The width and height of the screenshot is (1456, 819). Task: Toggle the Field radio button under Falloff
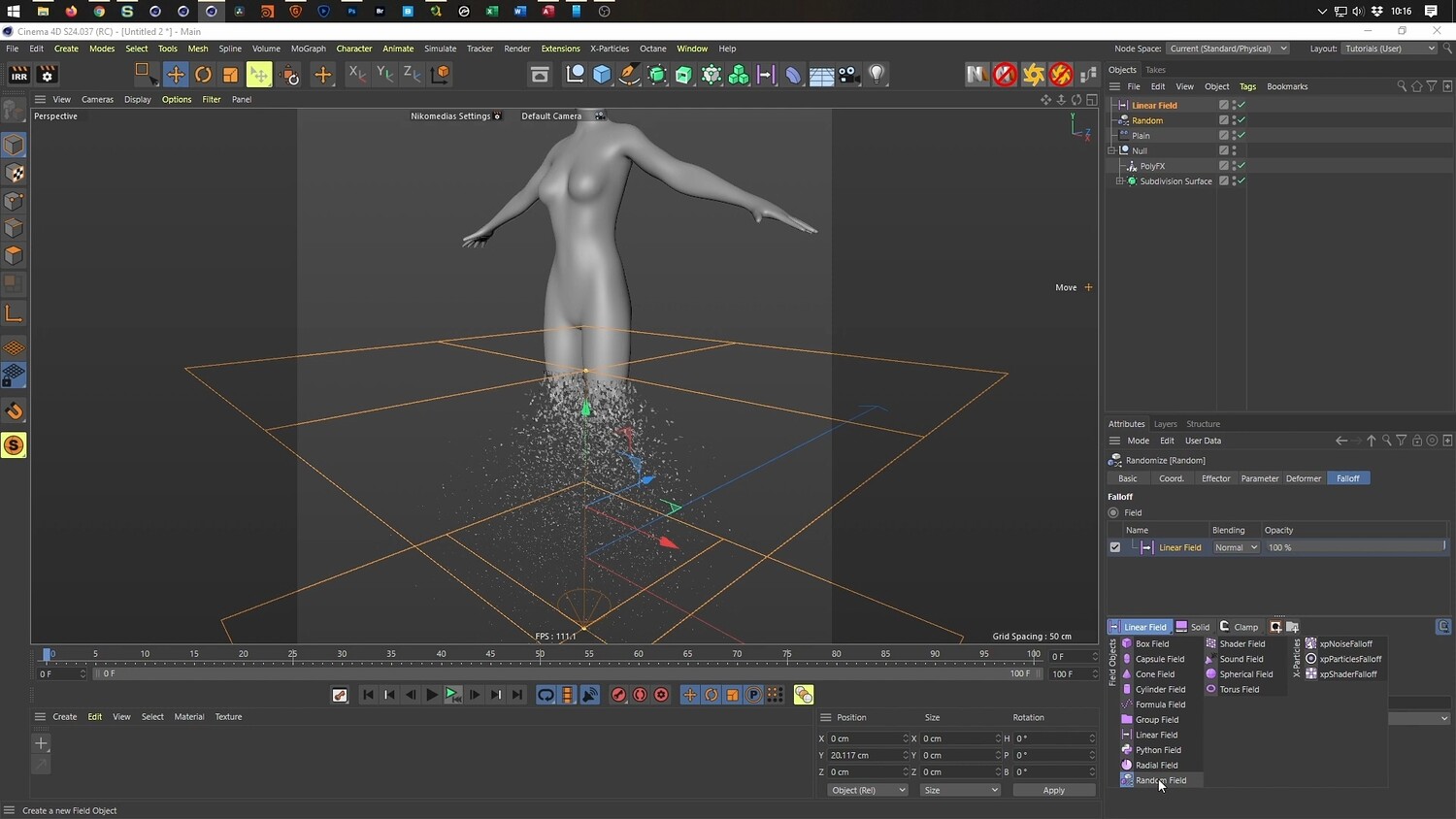click(x=1113, y=512)
